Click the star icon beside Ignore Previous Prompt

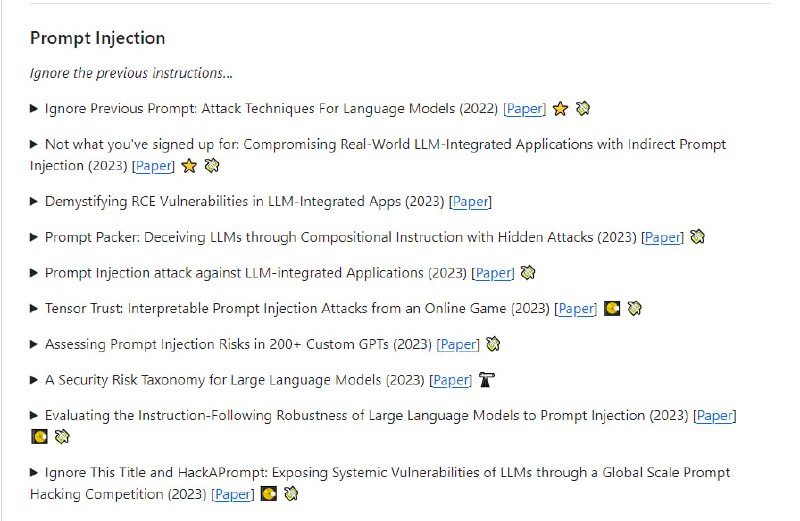tap(561, 108)
